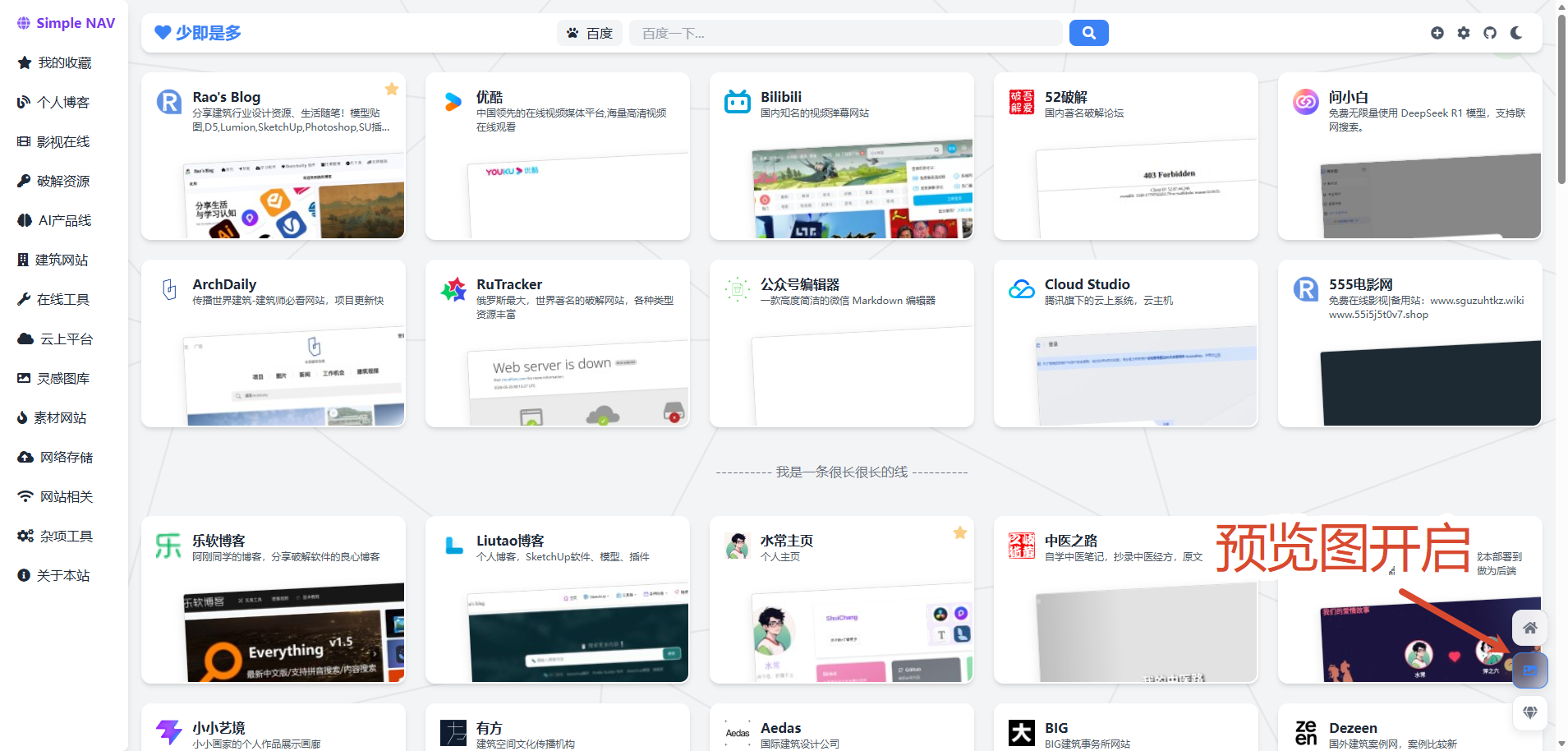Open the GitHub icon link
The height and width of the screenshot is (751, 1568).
(x=1489, y=33)
